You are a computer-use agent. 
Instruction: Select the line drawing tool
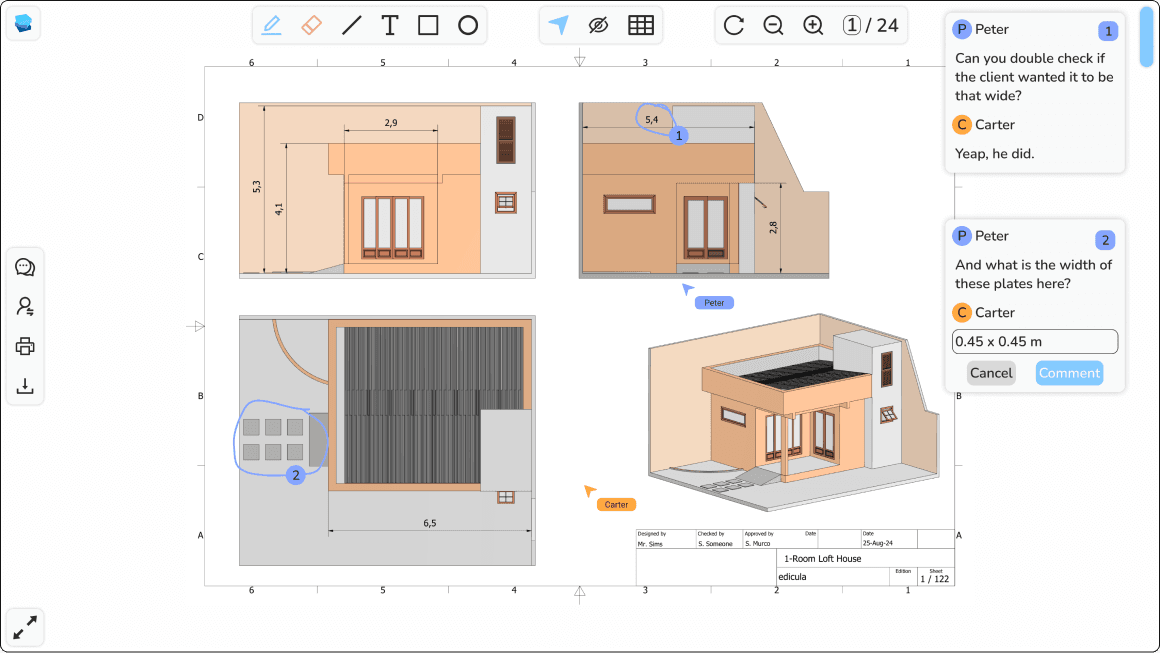351,25
